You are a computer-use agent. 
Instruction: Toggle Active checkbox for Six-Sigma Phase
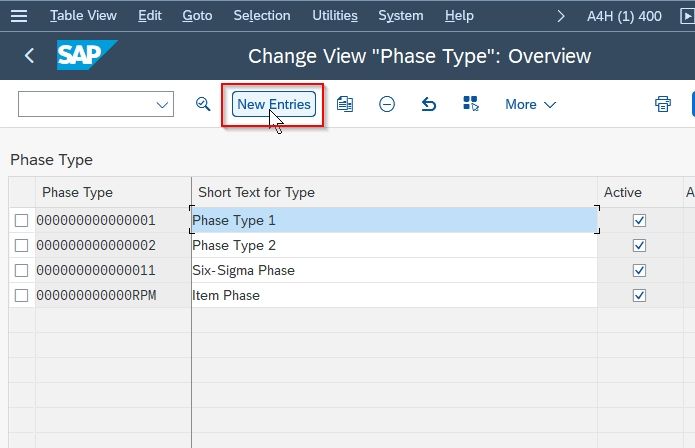[639, 270]
